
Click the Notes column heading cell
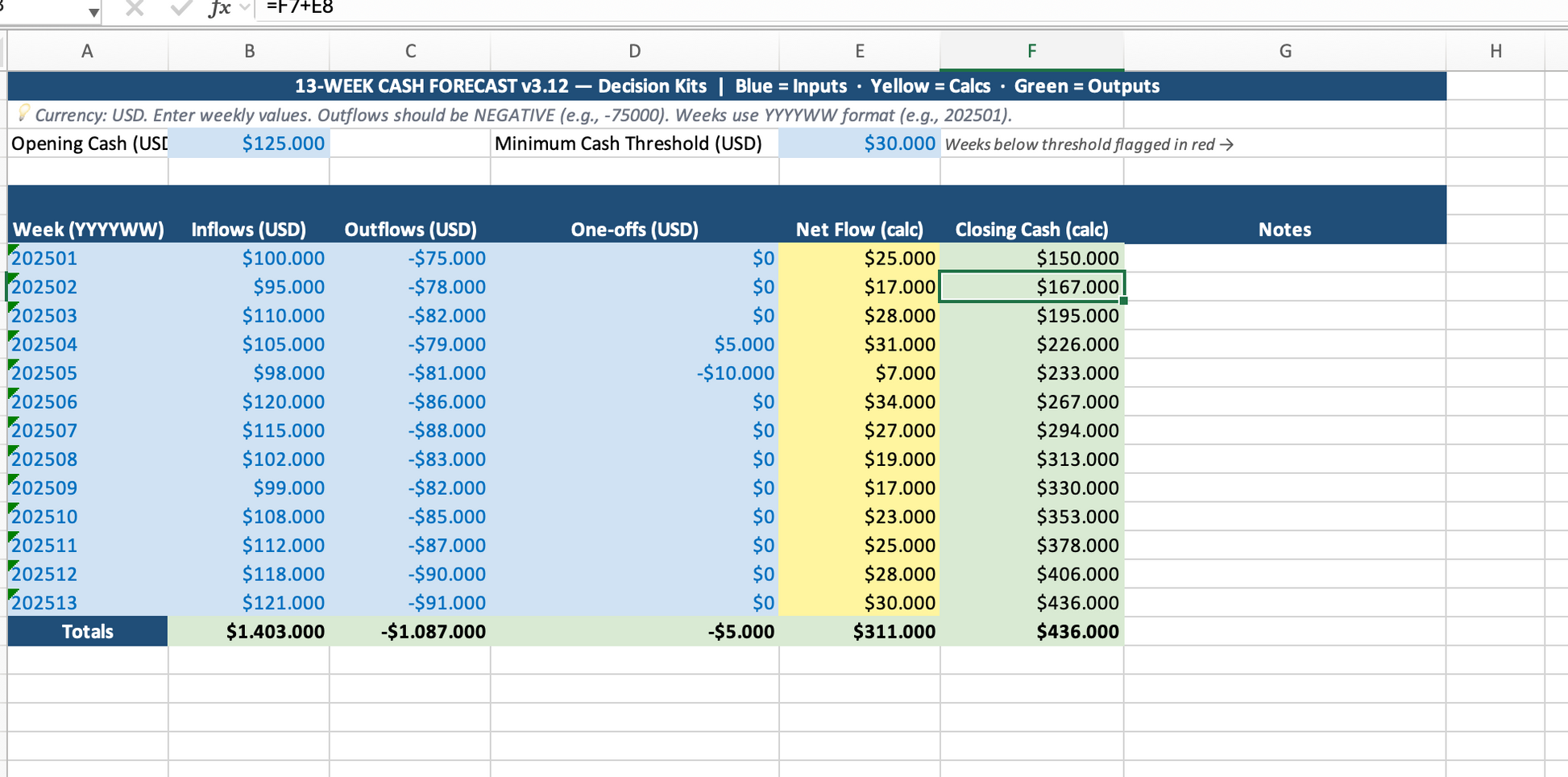click(x=1284, y=230)
